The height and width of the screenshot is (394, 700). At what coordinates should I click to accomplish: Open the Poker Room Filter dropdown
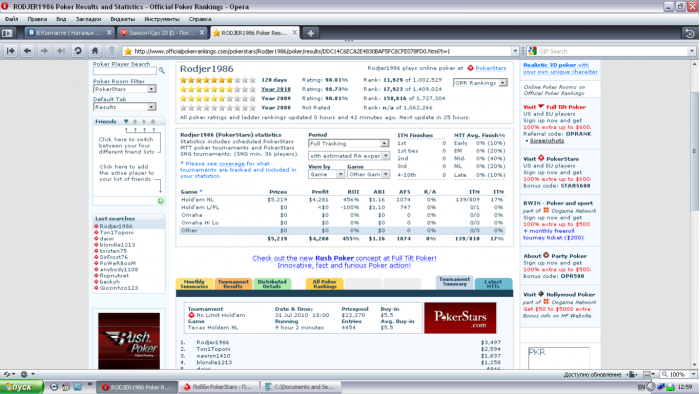pyautogui.click(x=125, y=89)
